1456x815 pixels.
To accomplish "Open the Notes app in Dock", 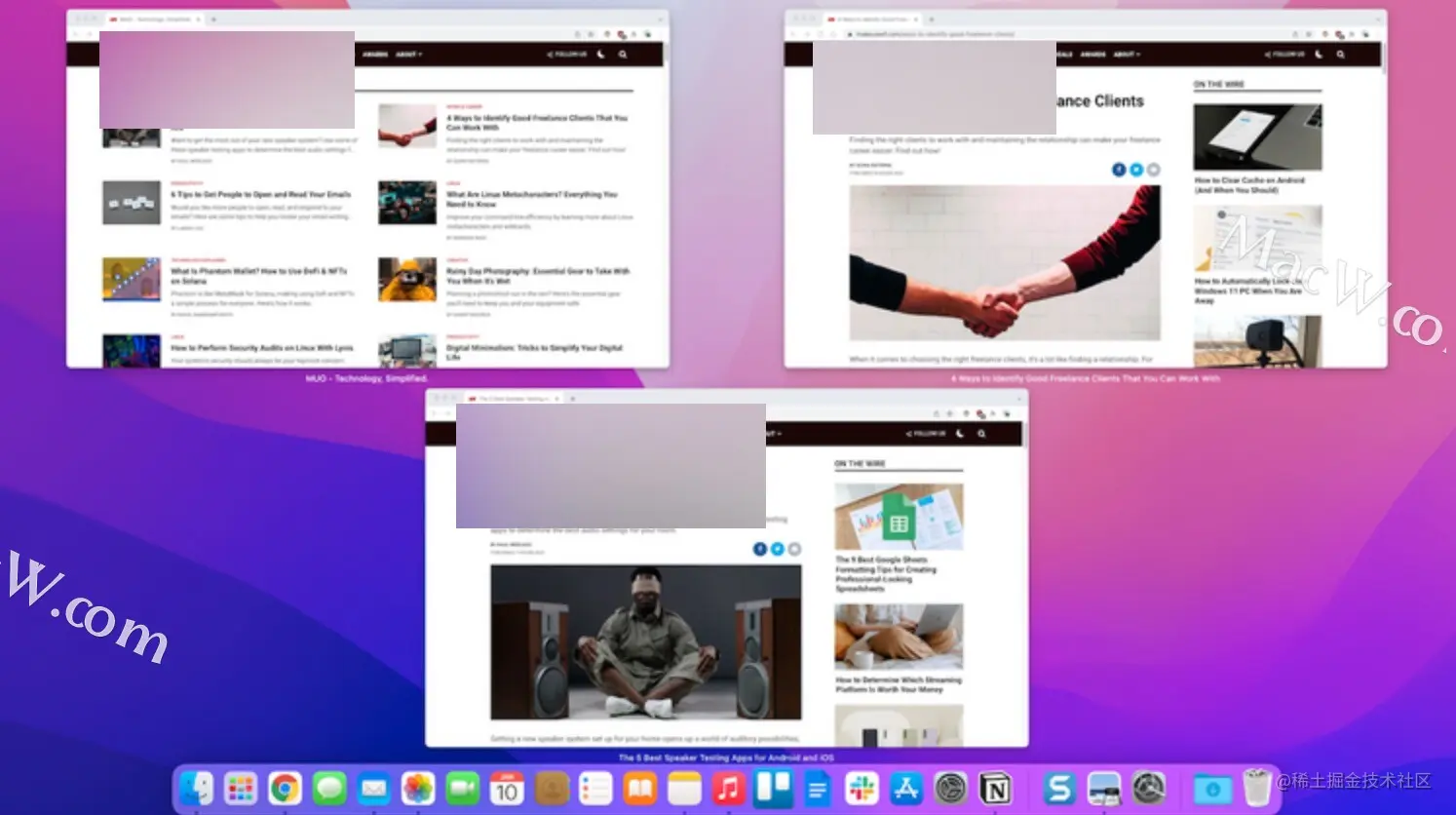I will (684, 788).
